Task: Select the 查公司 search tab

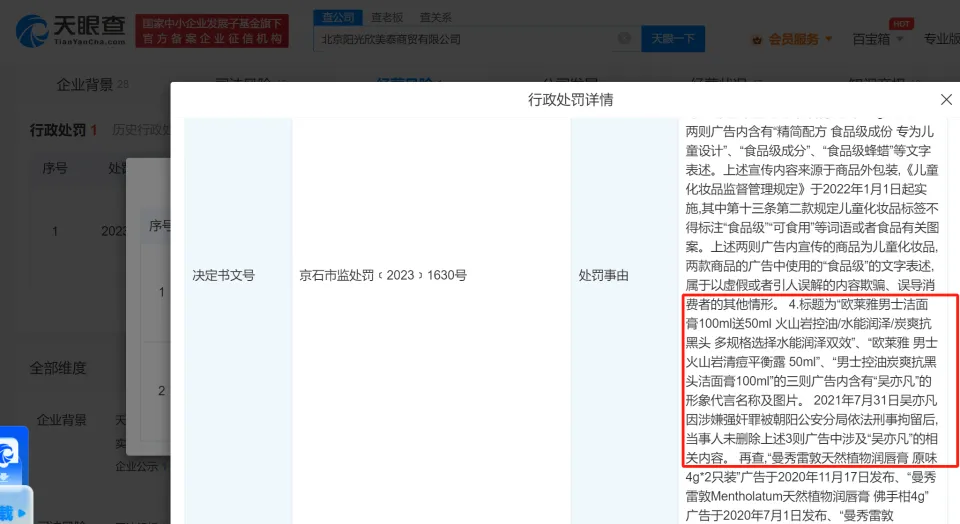Action: (338, 17)
